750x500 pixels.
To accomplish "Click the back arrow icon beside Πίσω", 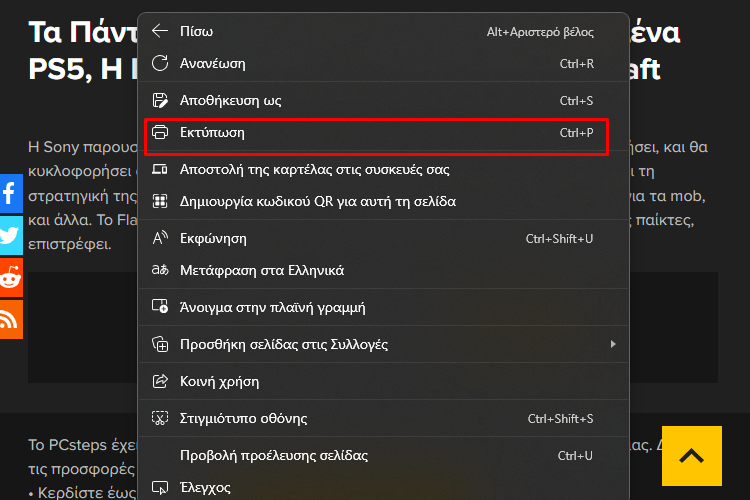I will (160, 31).
